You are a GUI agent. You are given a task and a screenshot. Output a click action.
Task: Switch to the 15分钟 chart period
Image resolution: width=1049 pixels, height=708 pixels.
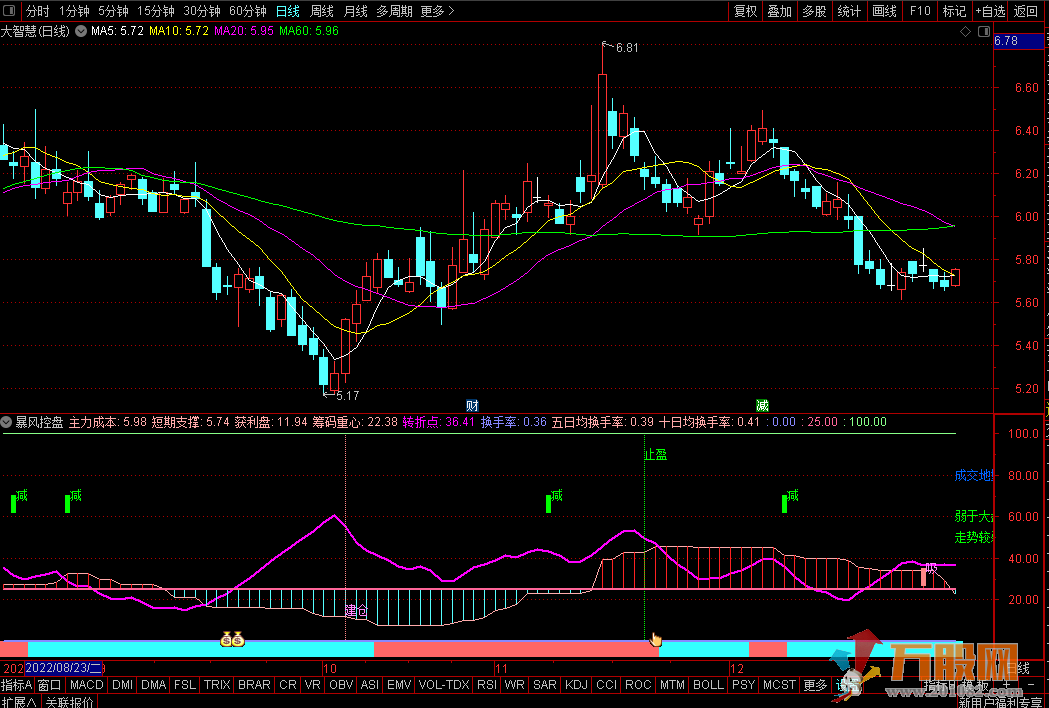156,11
